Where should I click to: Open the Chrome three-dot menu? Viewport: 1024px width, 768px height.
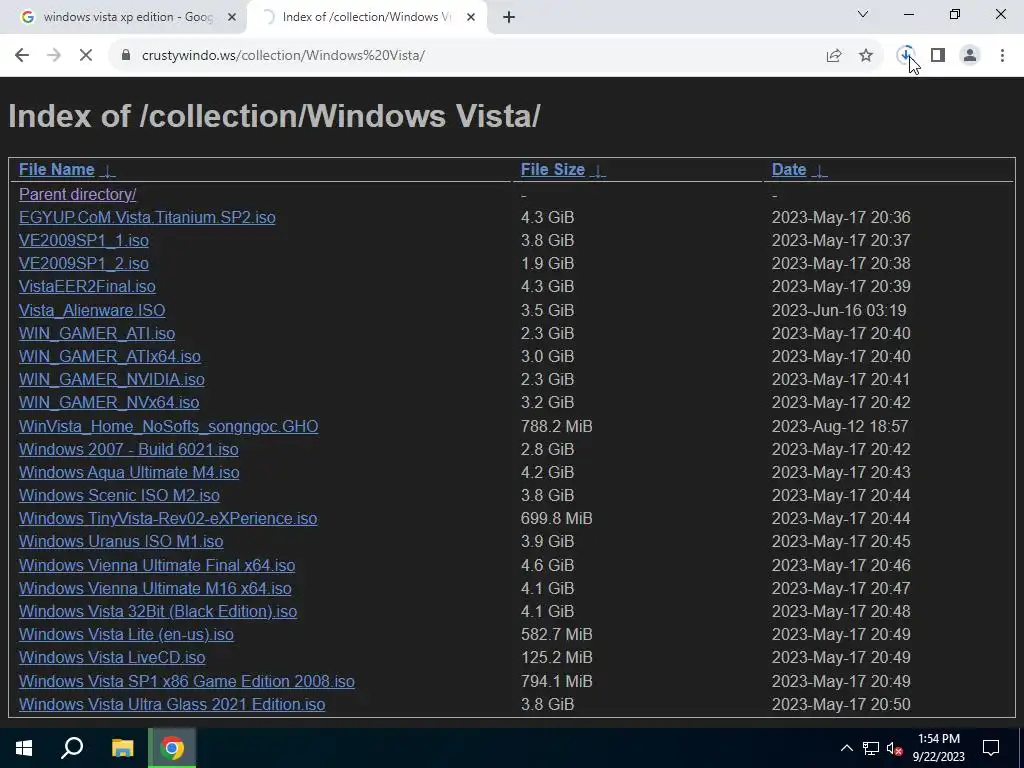pos(1002,56)
